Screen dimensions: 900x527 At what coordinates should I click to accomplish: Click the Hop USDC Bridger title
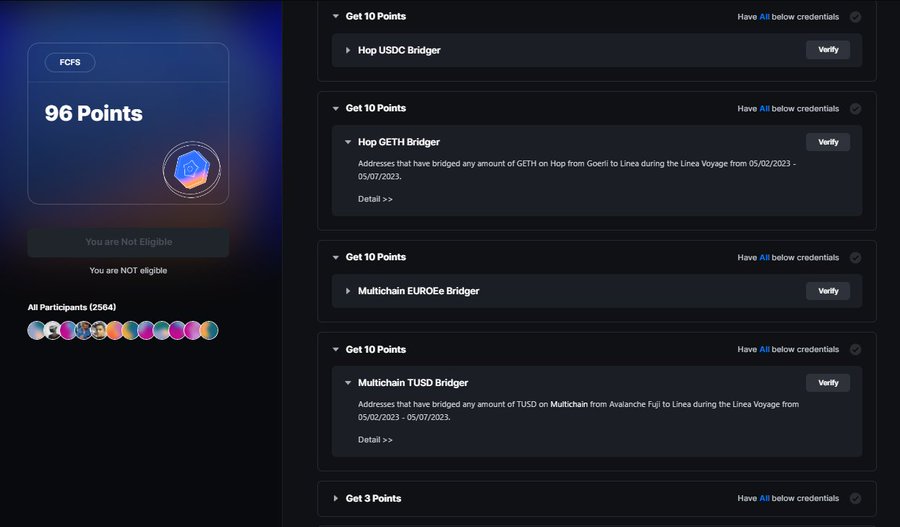tap(399, 50)
